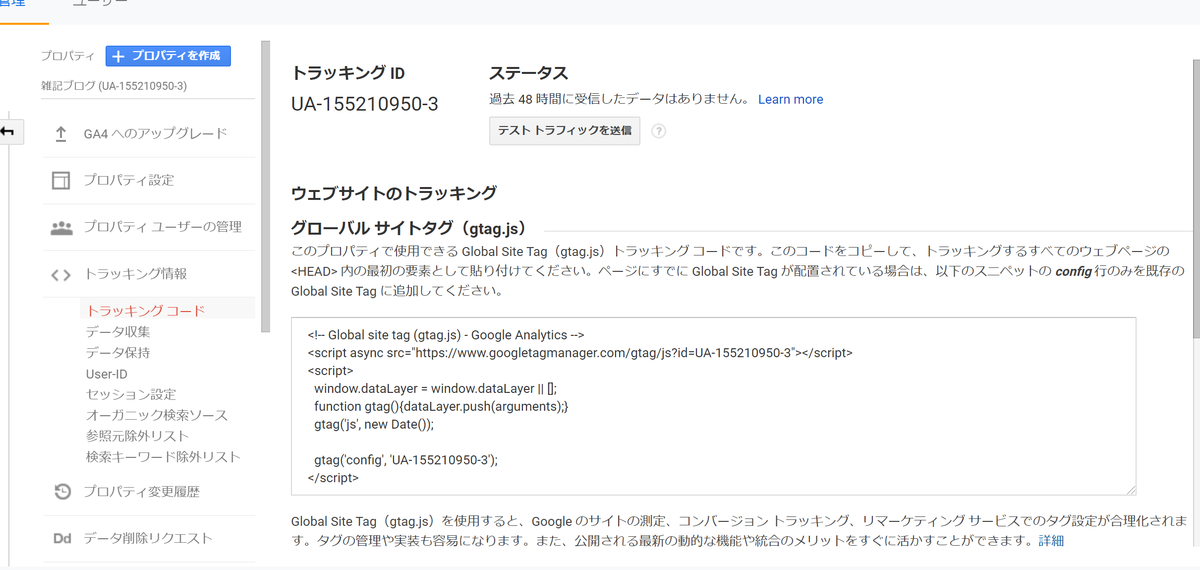Select トラッキング コード submenu item
This screenshot has width=1200, height=570.
[x=145, y=311]
